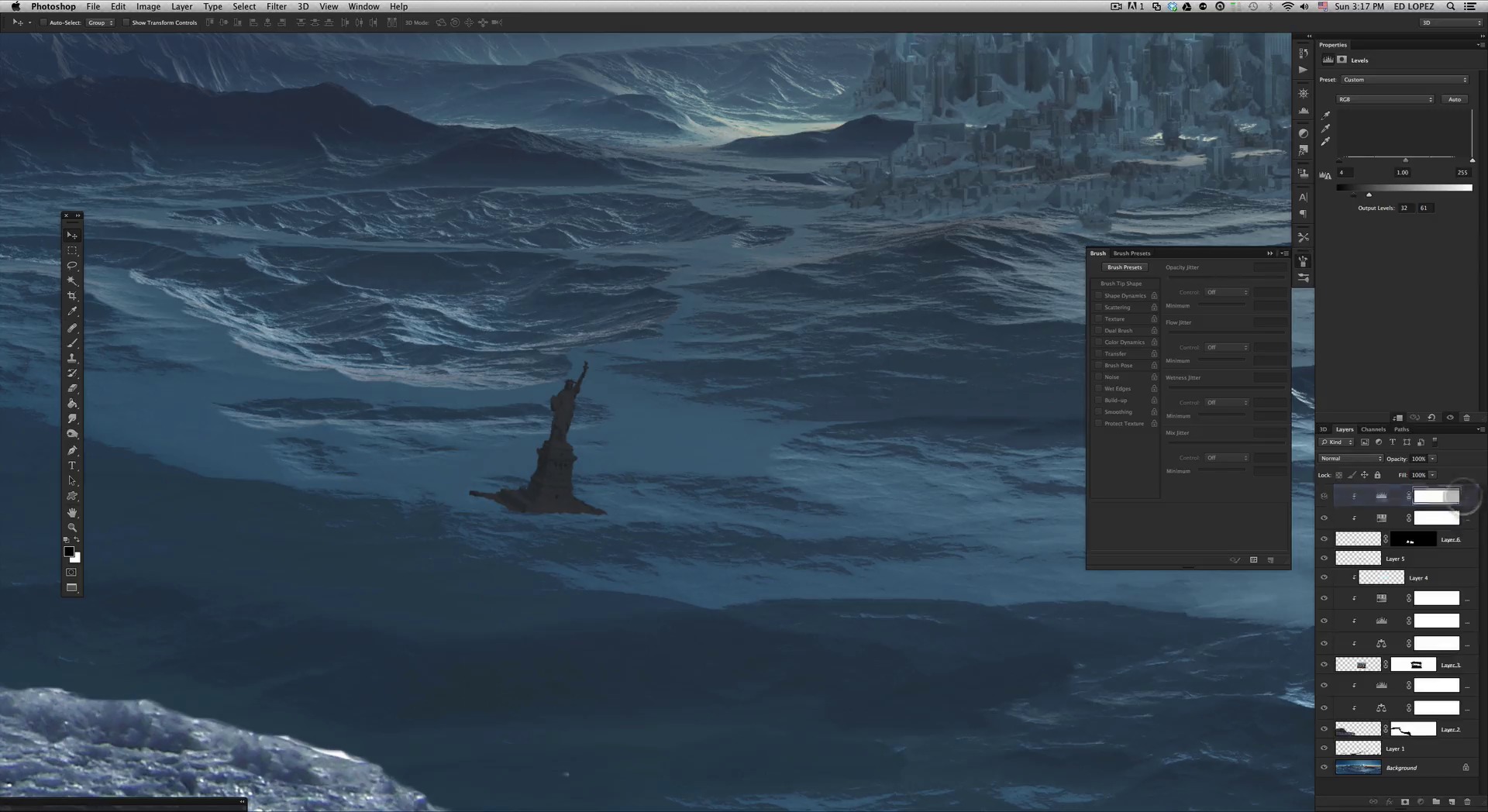1488x812 pixels.
Task: Select the Lasso tool
Action: pos(72,266)
